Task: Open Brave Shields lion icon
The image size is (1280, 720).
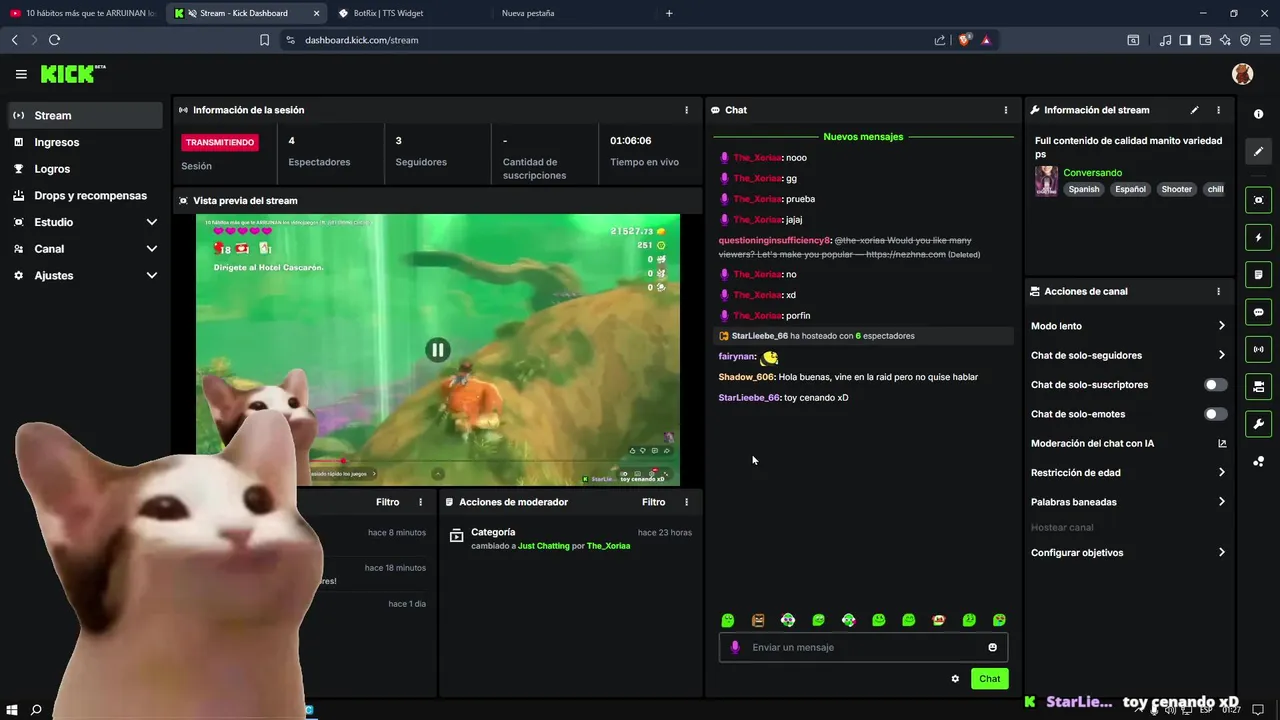Action: tap(964, 40)
